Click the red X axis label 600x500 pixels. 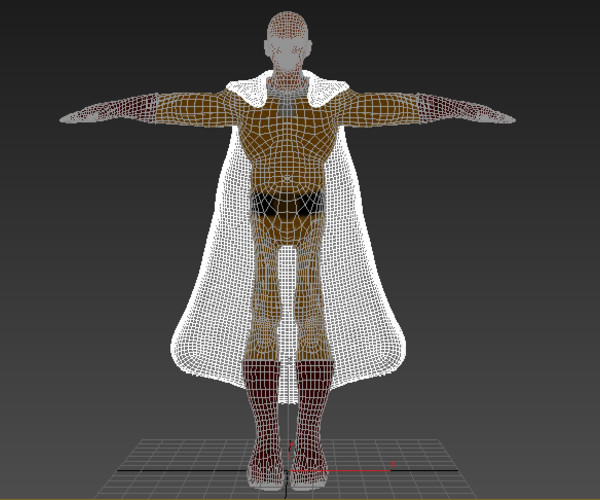tap(393, 464)
